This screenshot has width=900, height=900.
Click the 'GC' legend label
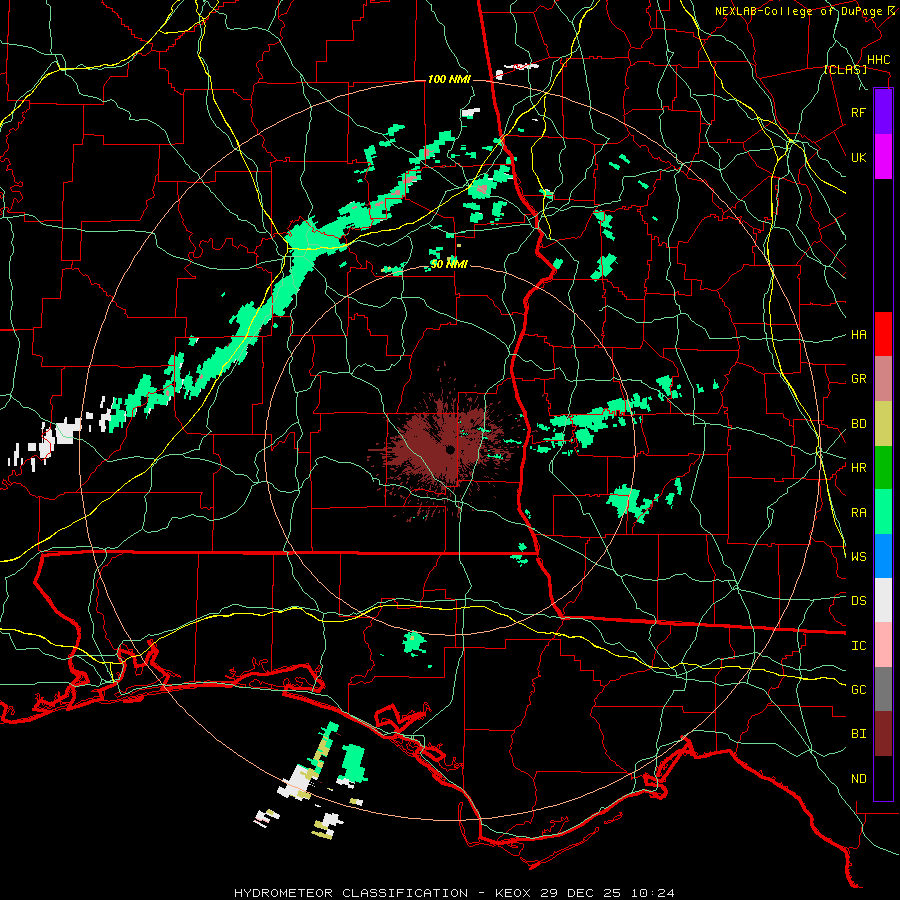pyautogui.click(x=858, y=690)
